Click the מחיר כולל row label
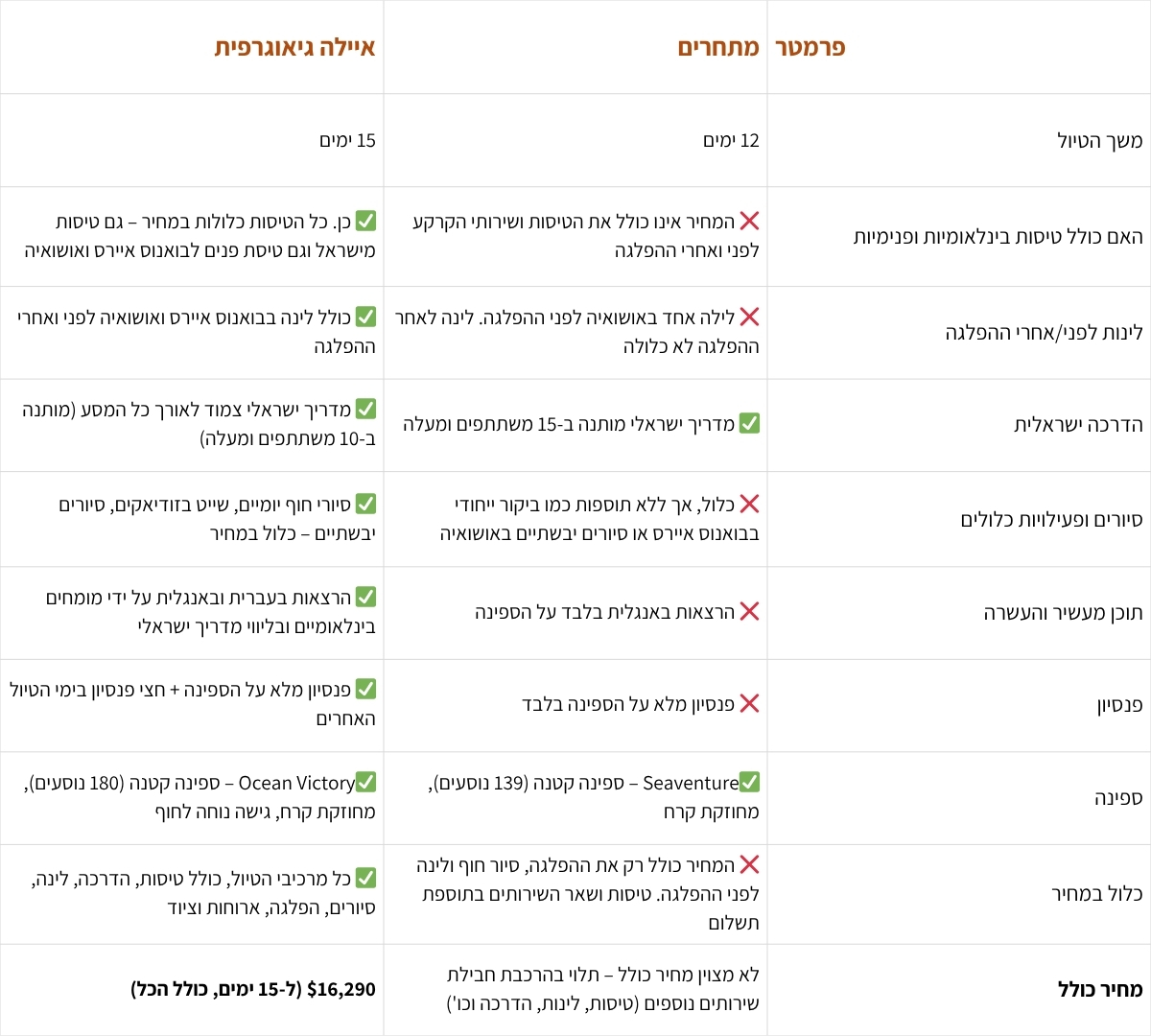 [x=1100, y=989]
